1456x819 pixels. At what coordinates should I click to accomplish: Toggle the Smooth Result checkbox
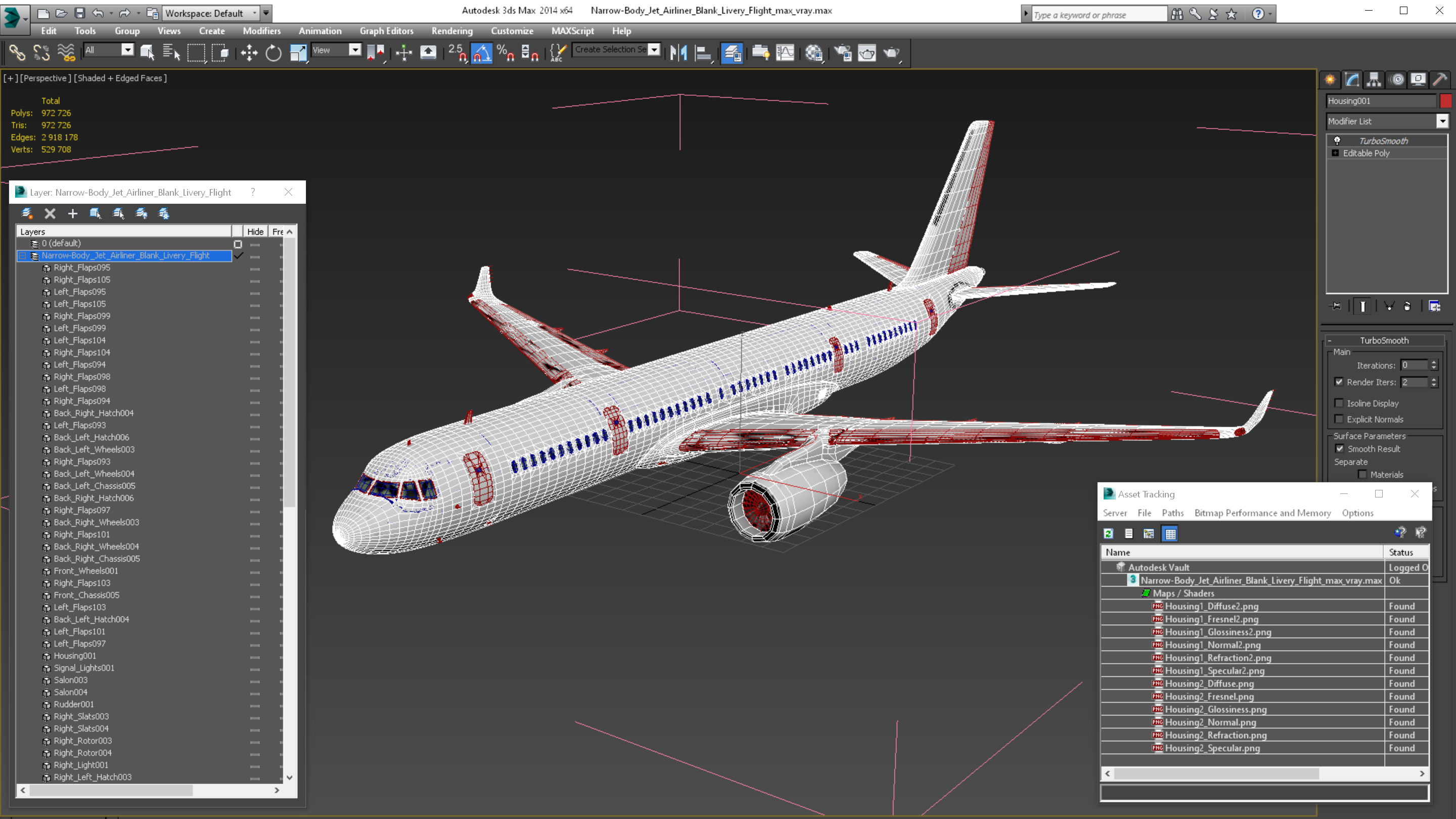1339,449
